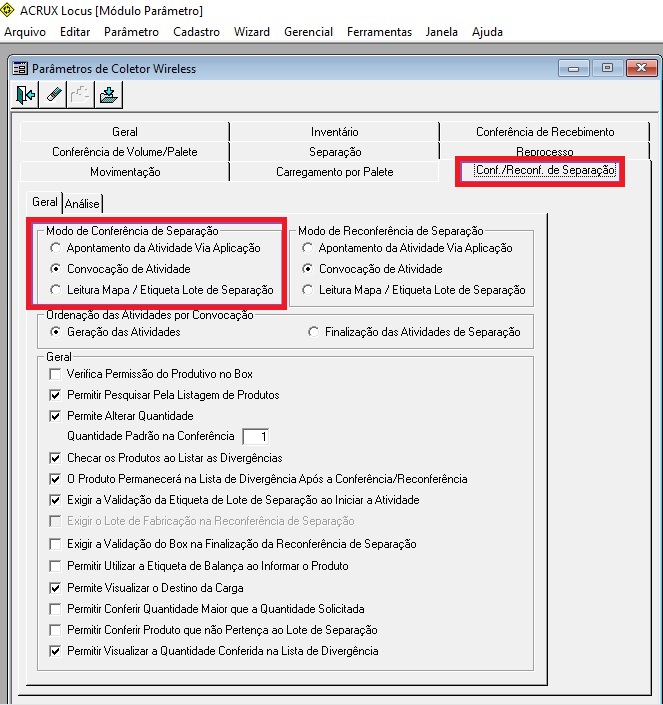Open the Cadastro menu

[196, 32]
